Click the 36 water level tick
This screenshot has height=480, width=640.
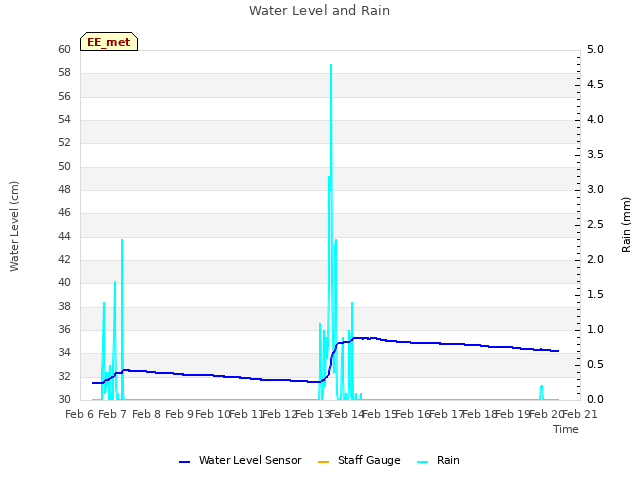[x=64, y=329]
